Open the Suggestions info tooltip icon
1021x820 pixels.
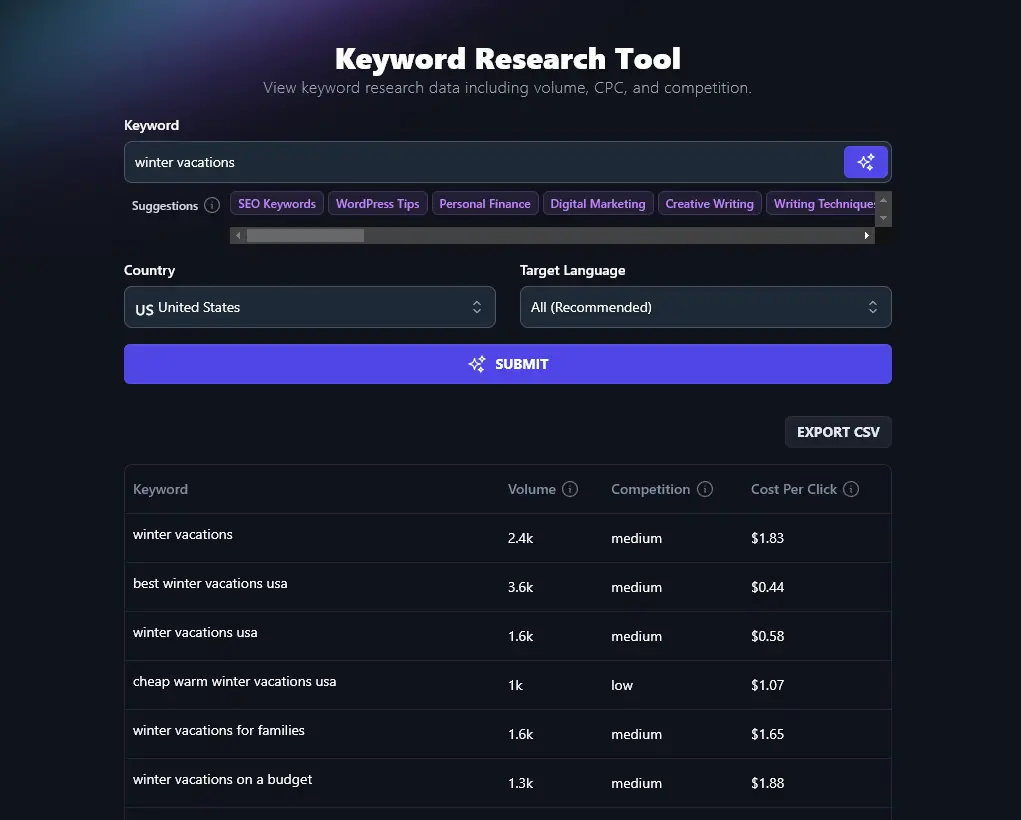point(211,205)
